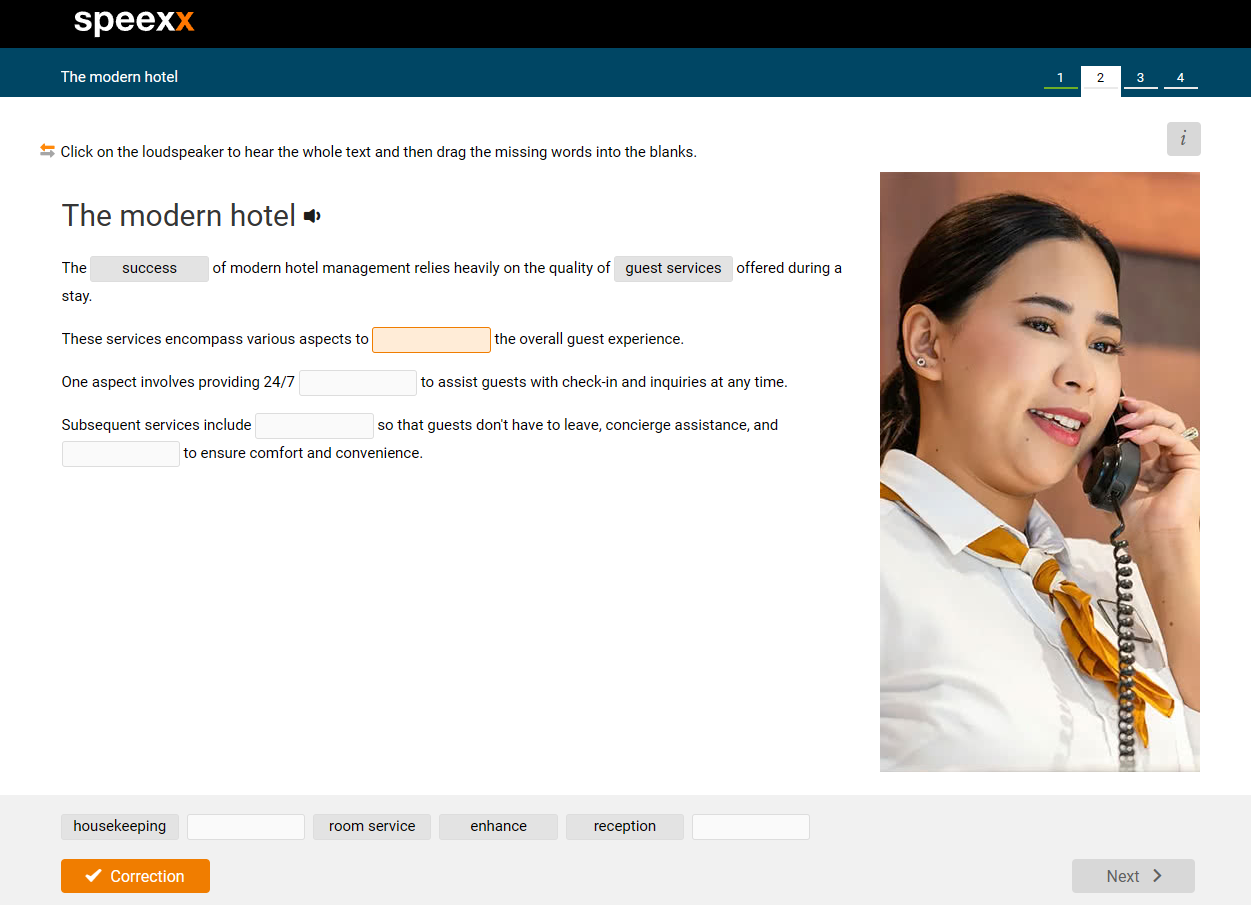Click the blank after 'providing 24/7'

tap(358, 383)
